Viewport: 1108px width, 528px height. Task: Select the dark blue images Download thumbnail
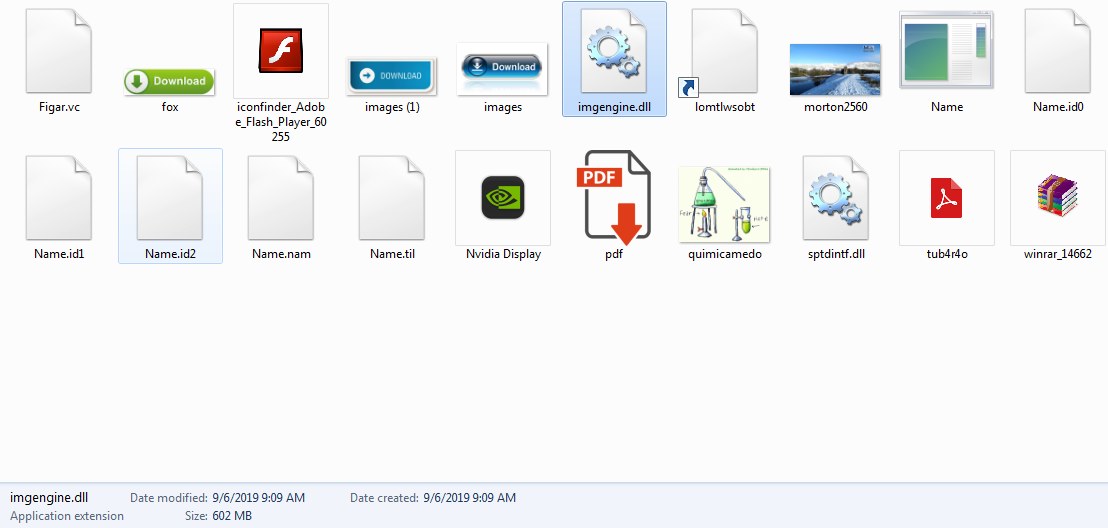click(x=502, y=69)
